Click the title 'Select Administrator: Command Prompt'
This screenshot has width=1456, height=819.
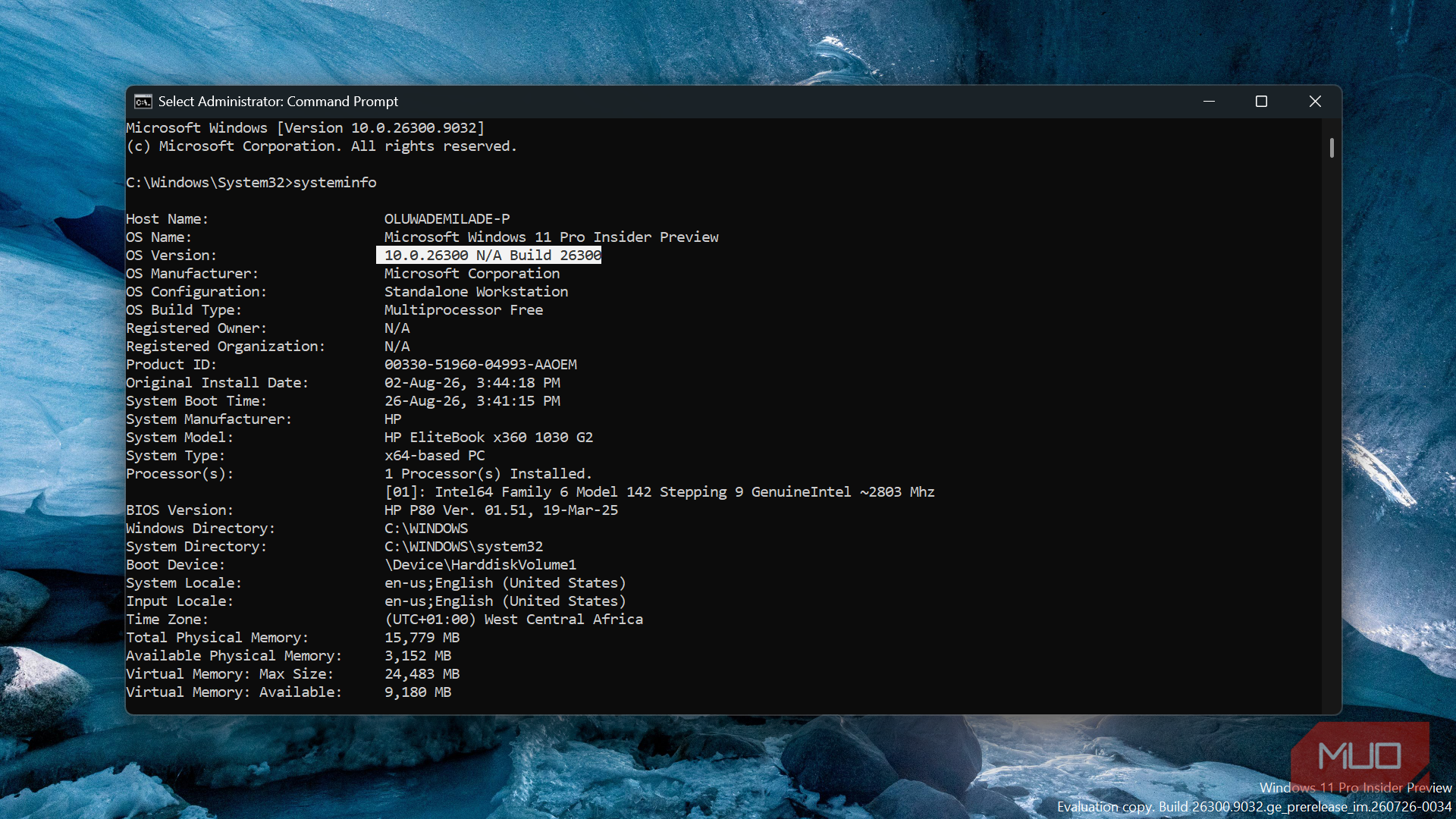(x=278, y=102)
